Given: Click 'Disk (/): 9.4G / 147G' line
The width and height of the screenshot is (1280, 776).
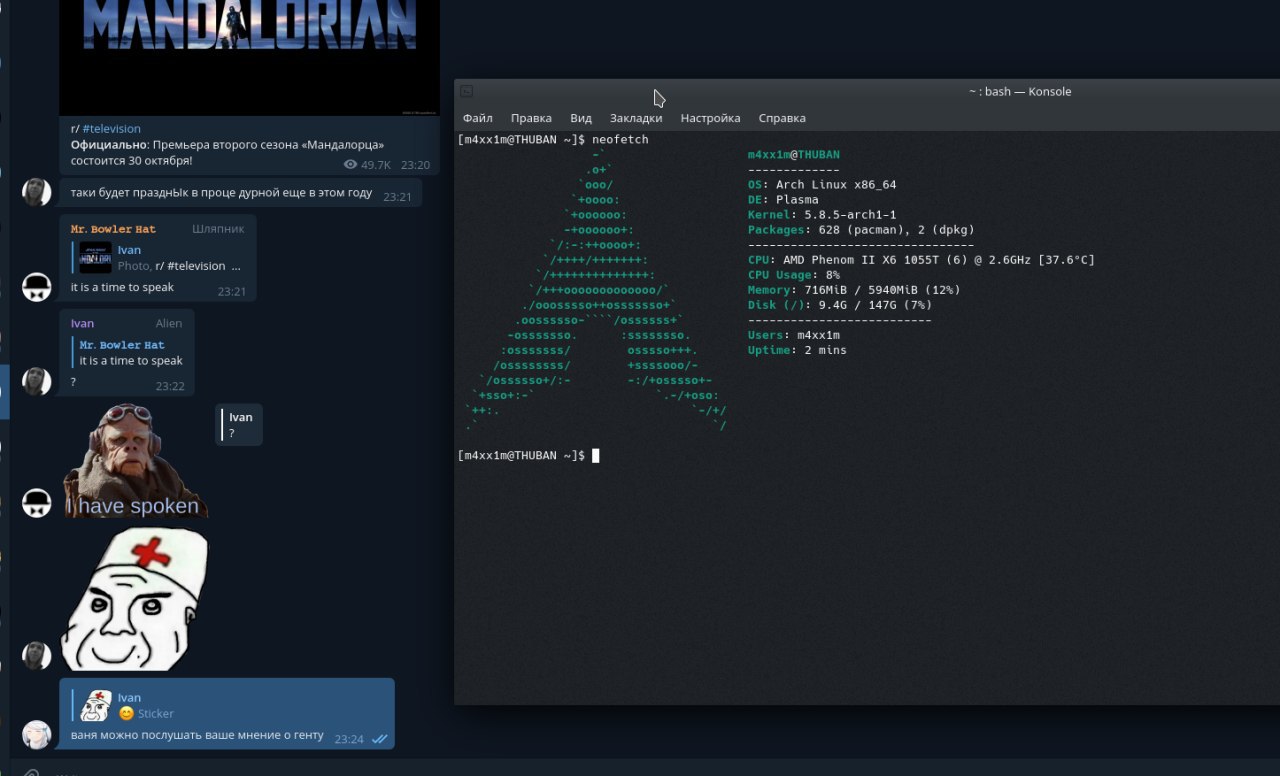Looking at the screenshot, I should (840, 305).
